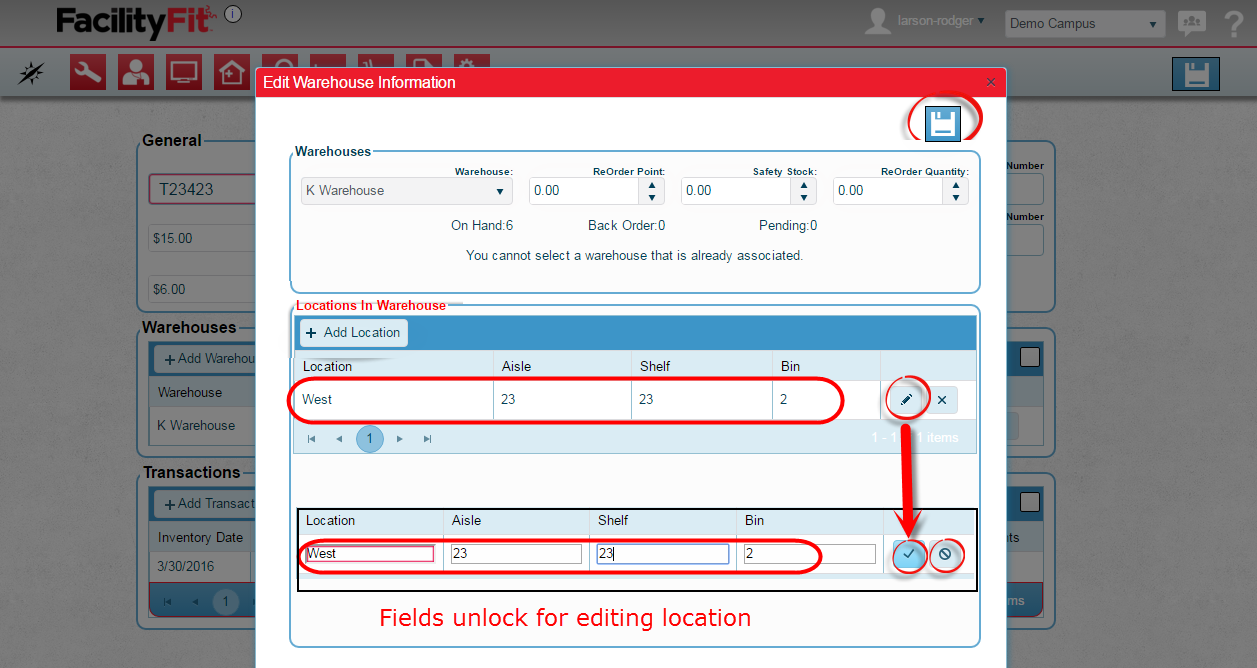Click the Shelf input field in edit row
Image resolution: width=1257 pixels, height=668 pixels.
click(662, 554)
